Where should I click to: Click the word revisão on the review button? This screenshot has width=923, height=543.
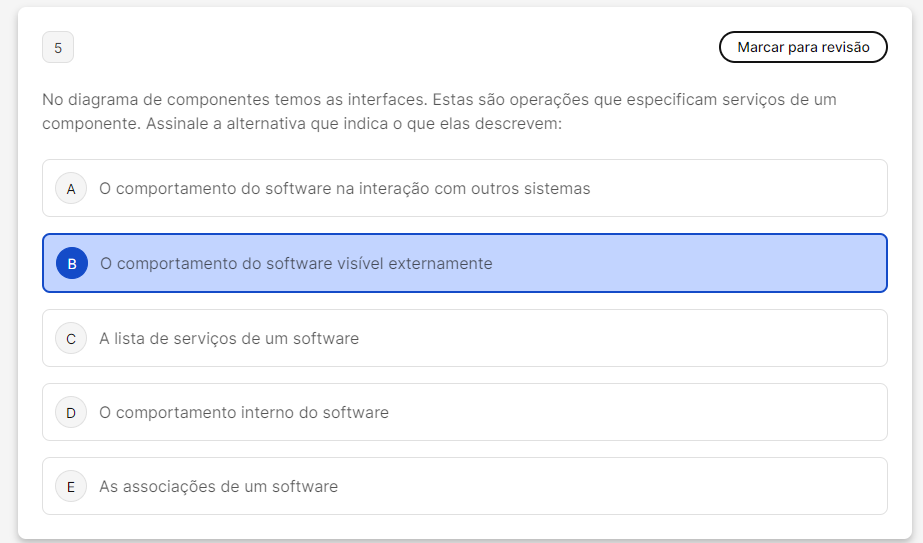point(846,47)
